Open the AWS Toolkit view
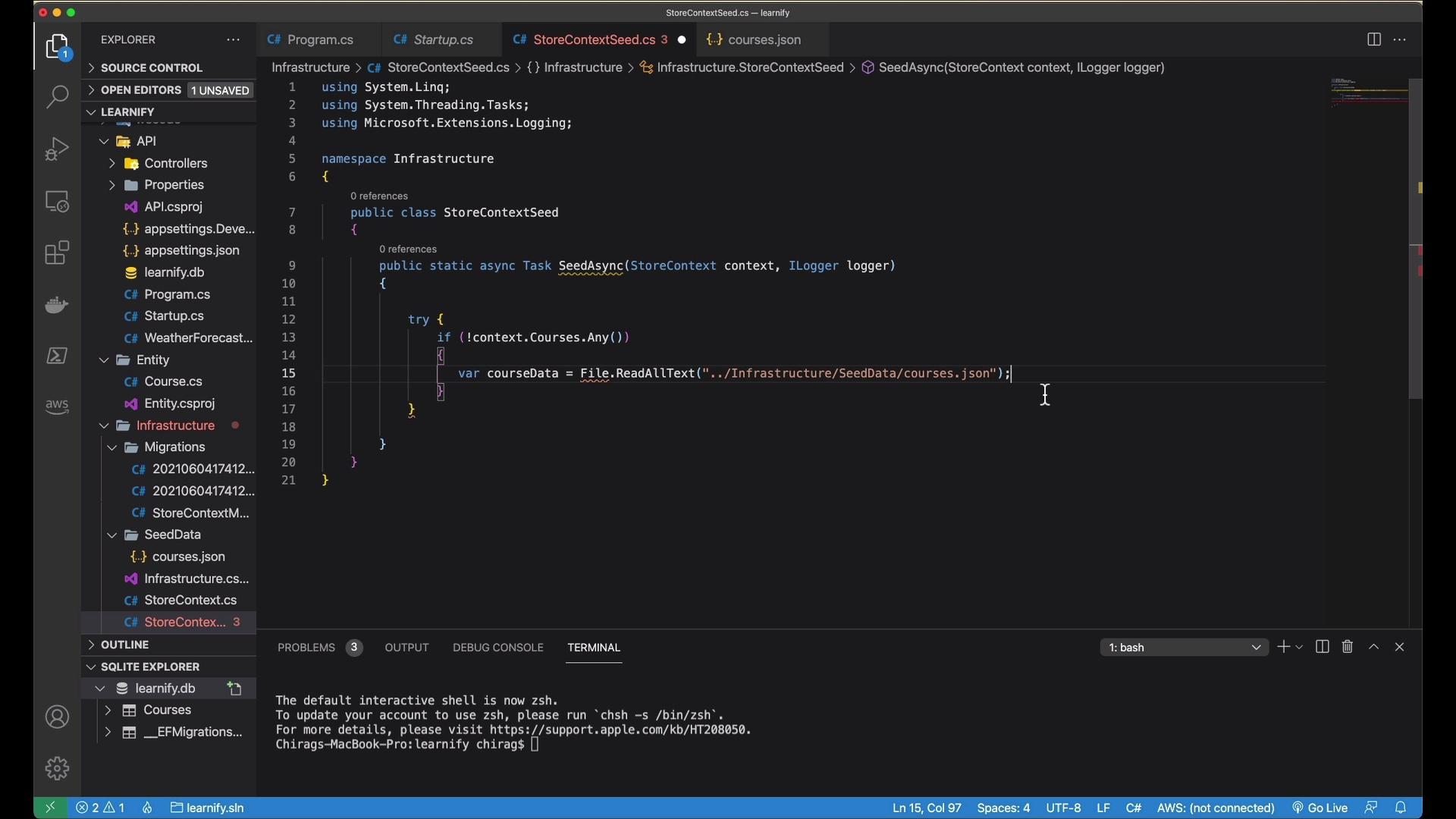 [58, 406]
